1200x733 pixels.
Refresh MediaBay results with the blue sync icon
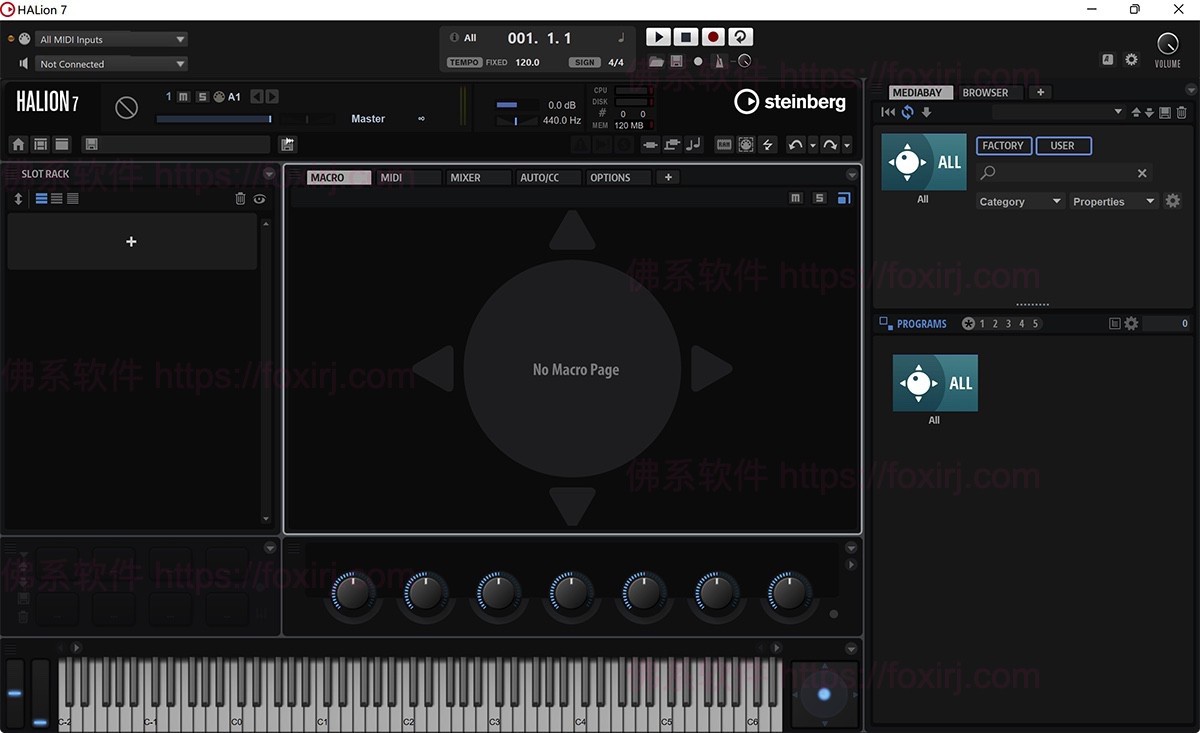click(907, 112)
